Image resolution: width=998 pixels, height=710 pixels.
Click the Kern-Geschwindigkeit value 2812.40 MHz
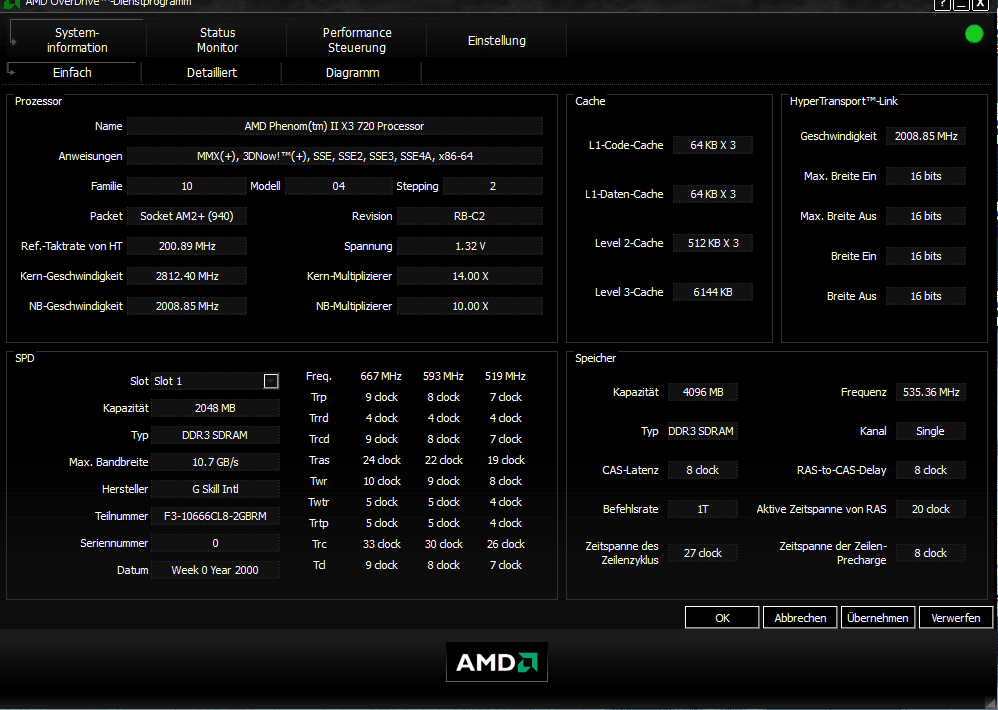[186, 276]
